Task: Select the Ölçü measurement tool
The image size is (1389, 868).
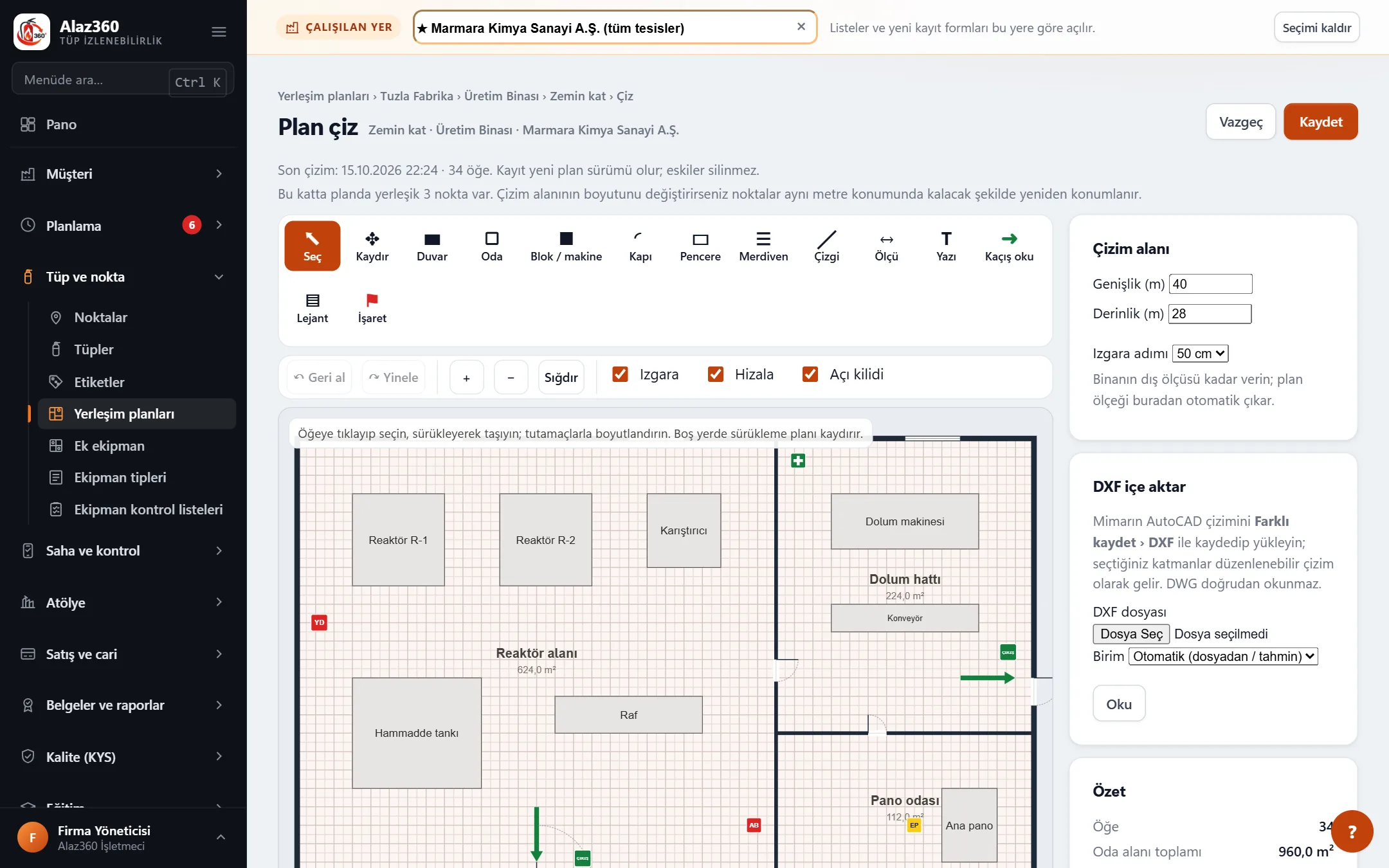Action: pyautogui.click(x=886, y=246)
